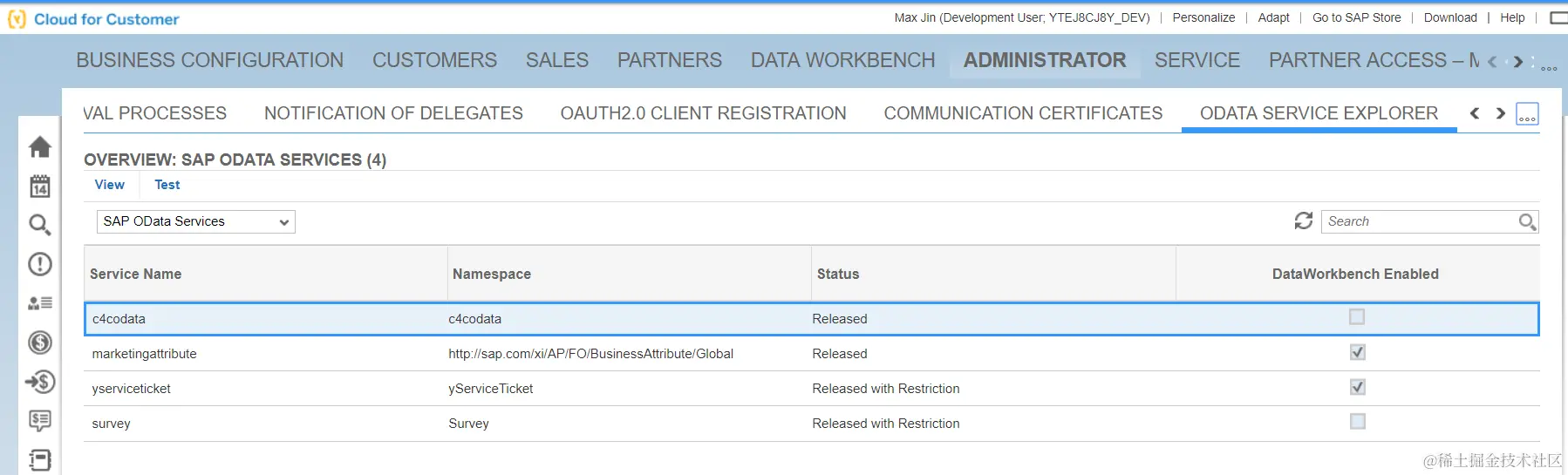This screenshot has width=1568, height=475.
Task: Move sub-tabs right with the chevron
Action: 1501,113
